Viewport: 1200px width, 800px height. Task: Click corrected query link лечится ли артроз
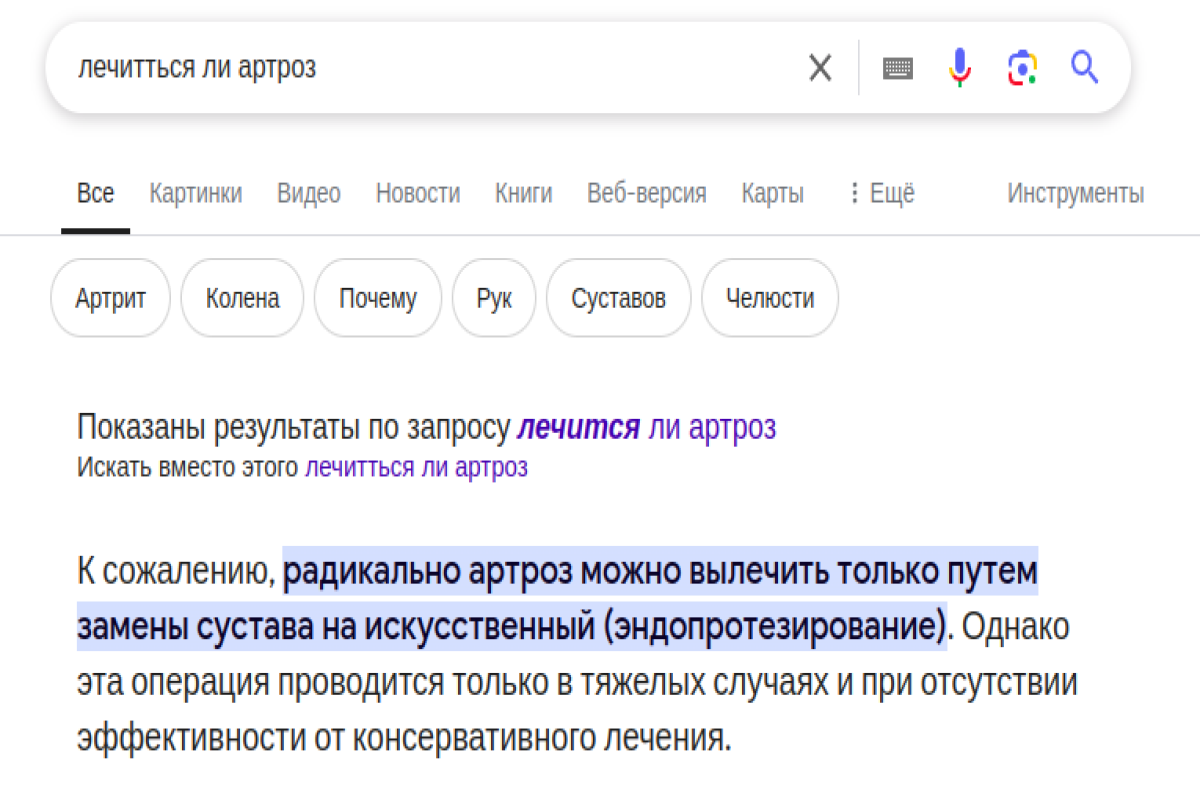click(x=646, y=427)
